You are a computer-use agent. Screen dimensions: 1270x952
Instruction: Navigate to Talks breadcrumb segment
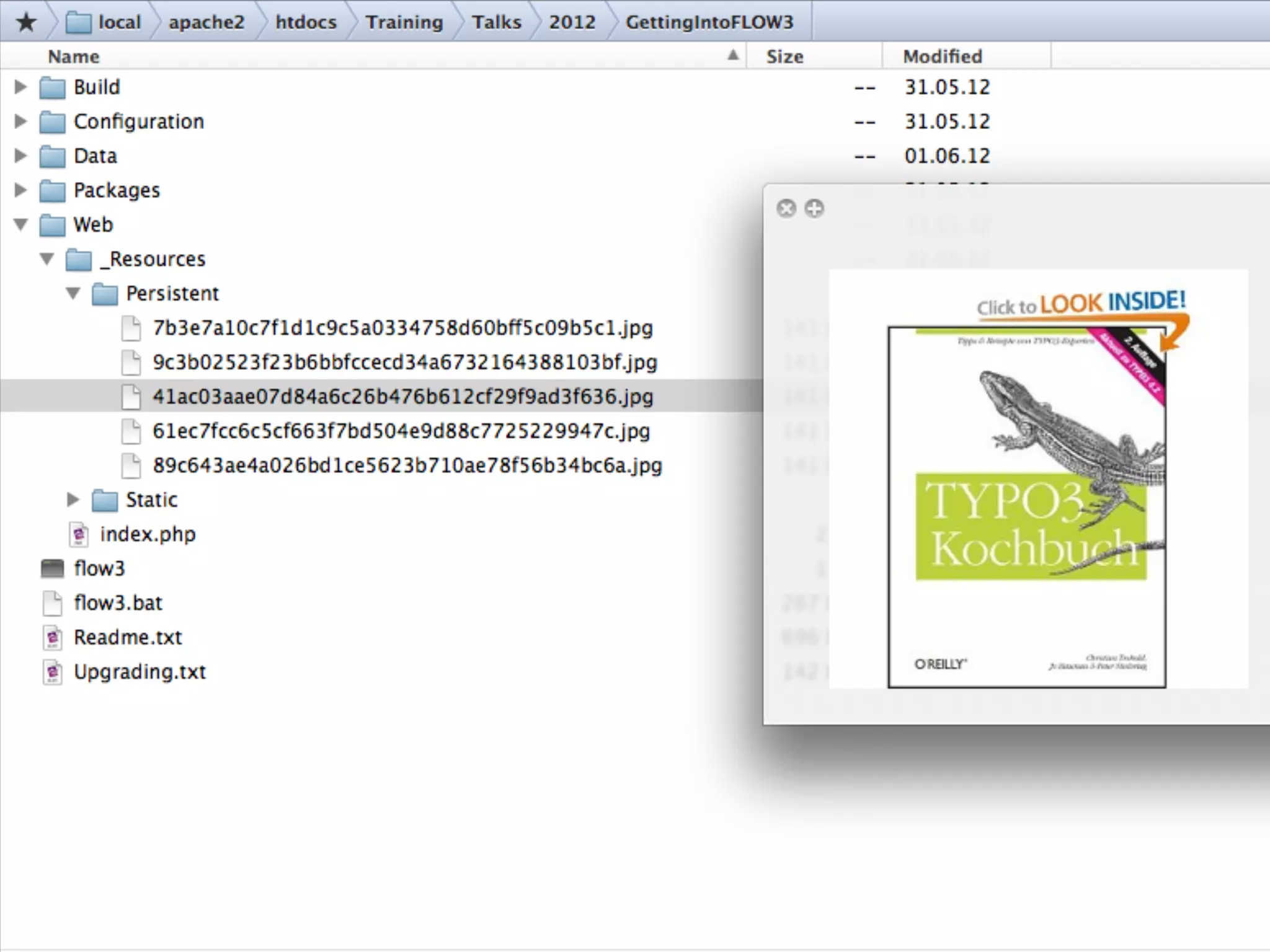pos(496,22)
